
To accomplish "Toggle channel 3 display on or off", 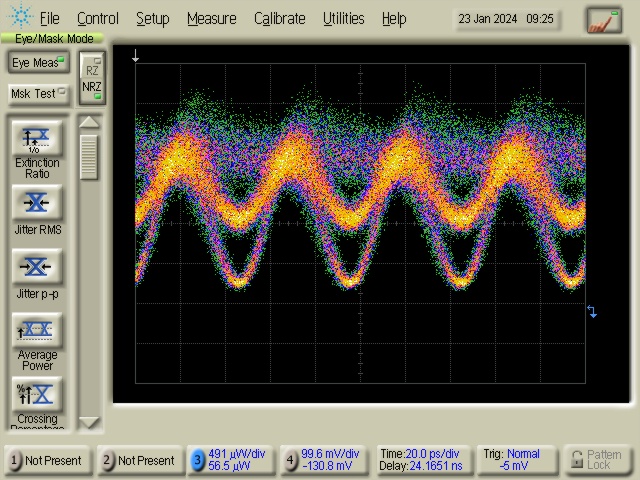I will pyautogui.click(x=198, y=460).
